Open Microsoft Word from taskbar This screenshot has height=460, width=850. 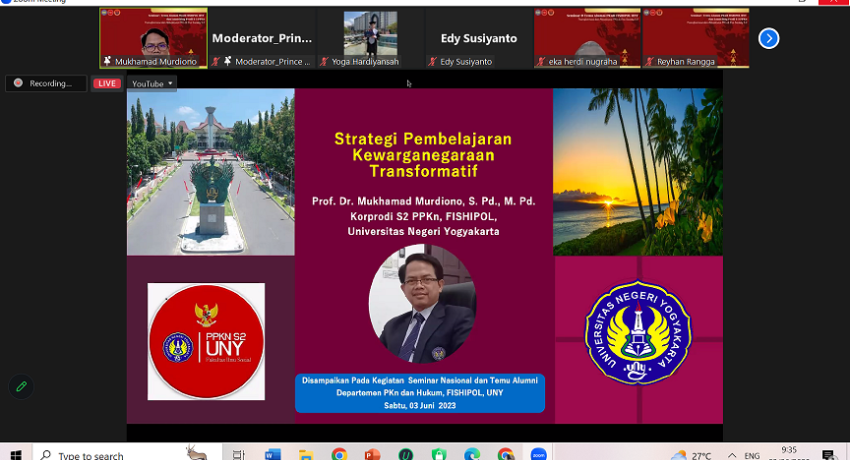[273, 454]
